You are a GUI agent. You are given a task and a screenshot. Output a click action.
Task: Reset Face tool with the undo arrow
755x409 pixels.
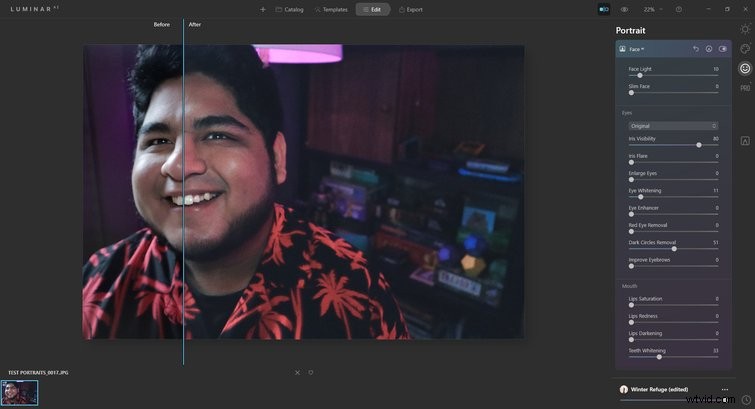(x=696, y=49)
